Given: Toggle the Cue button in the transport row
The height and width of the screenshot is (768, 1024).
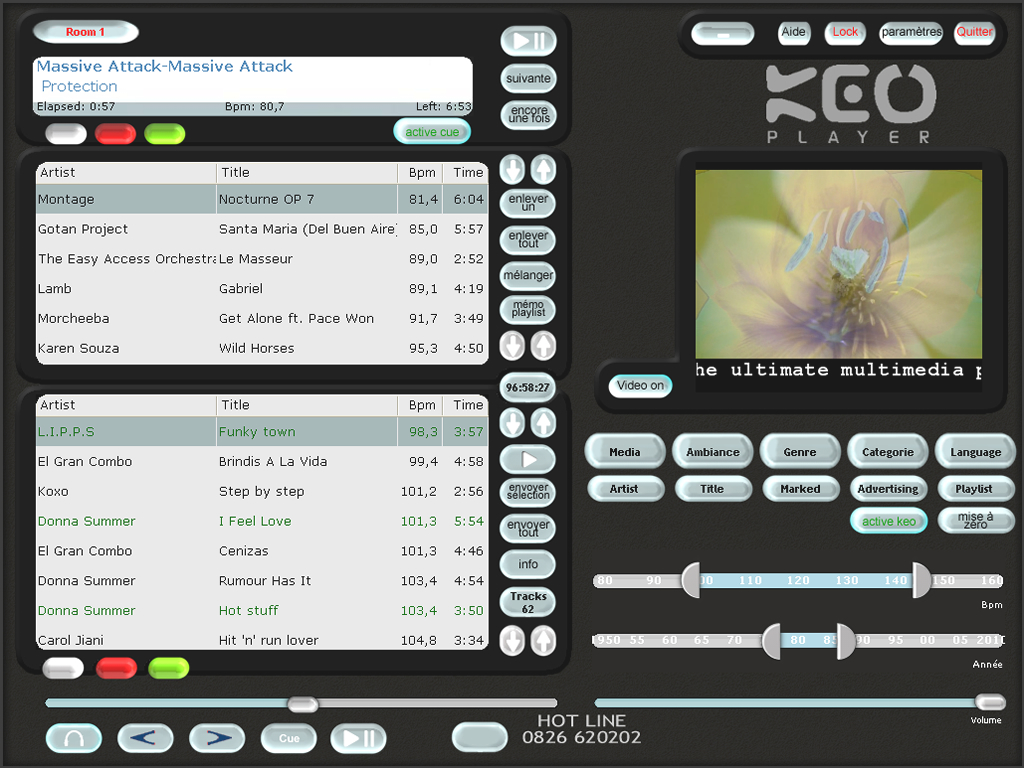Looking at the screenshot, I should [x=289, y=738].
